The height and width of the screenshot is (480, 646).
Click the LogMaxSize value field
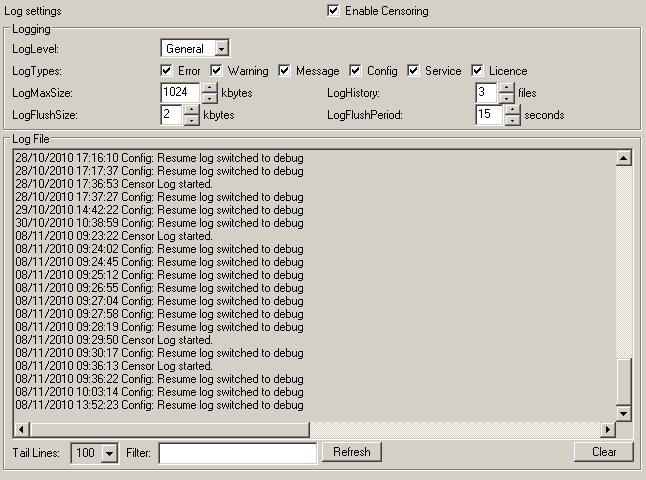pos(180,93)
